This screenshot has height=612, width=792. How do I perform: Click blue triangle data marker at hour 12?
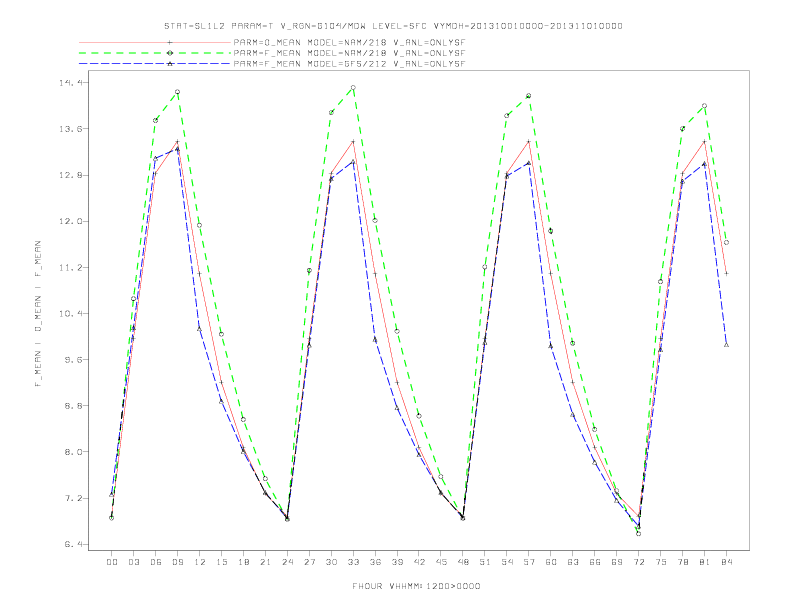point(200,329)
